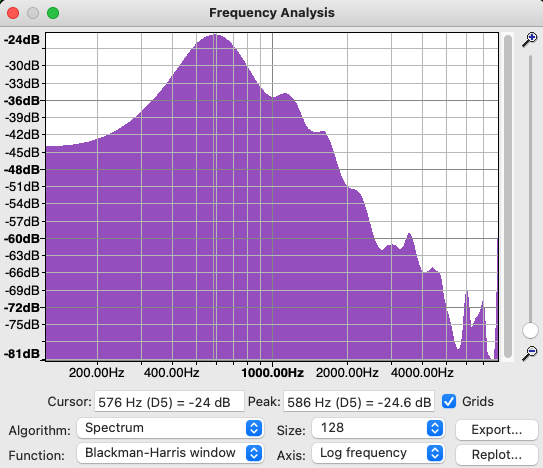Uncheck the Grids checkbox
Image resolution: width=543 pixels, height=468 pixels.
[x=449, y=401]
